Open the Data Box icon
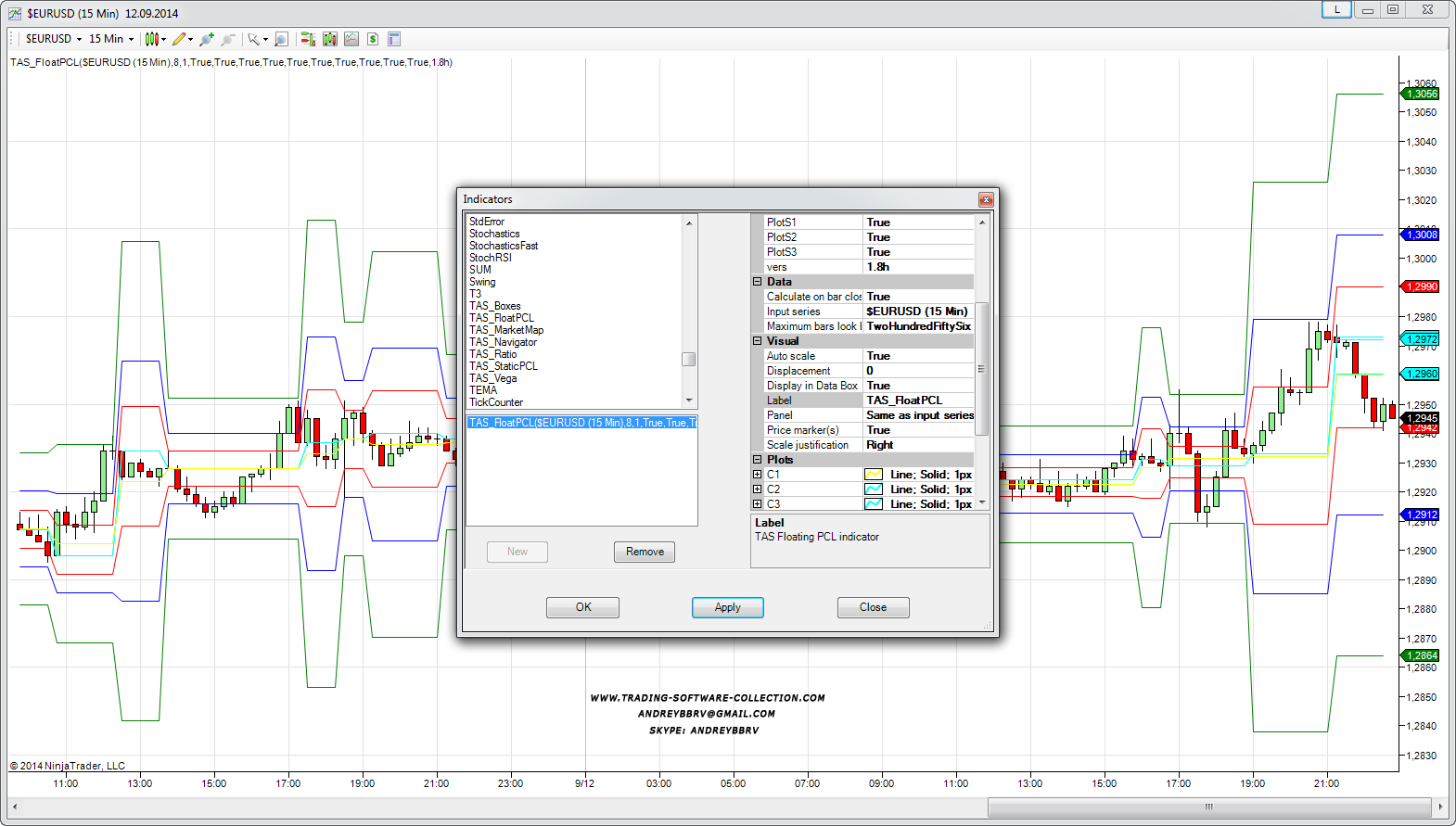Image resolution: width=1456 pixels, height=826 pixels. click(282, 39)
